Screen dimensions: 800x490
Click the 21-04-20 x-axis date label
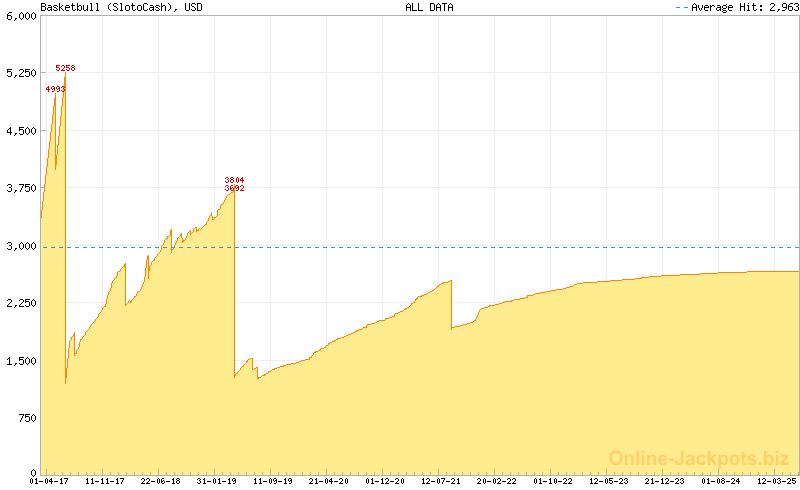329,481
